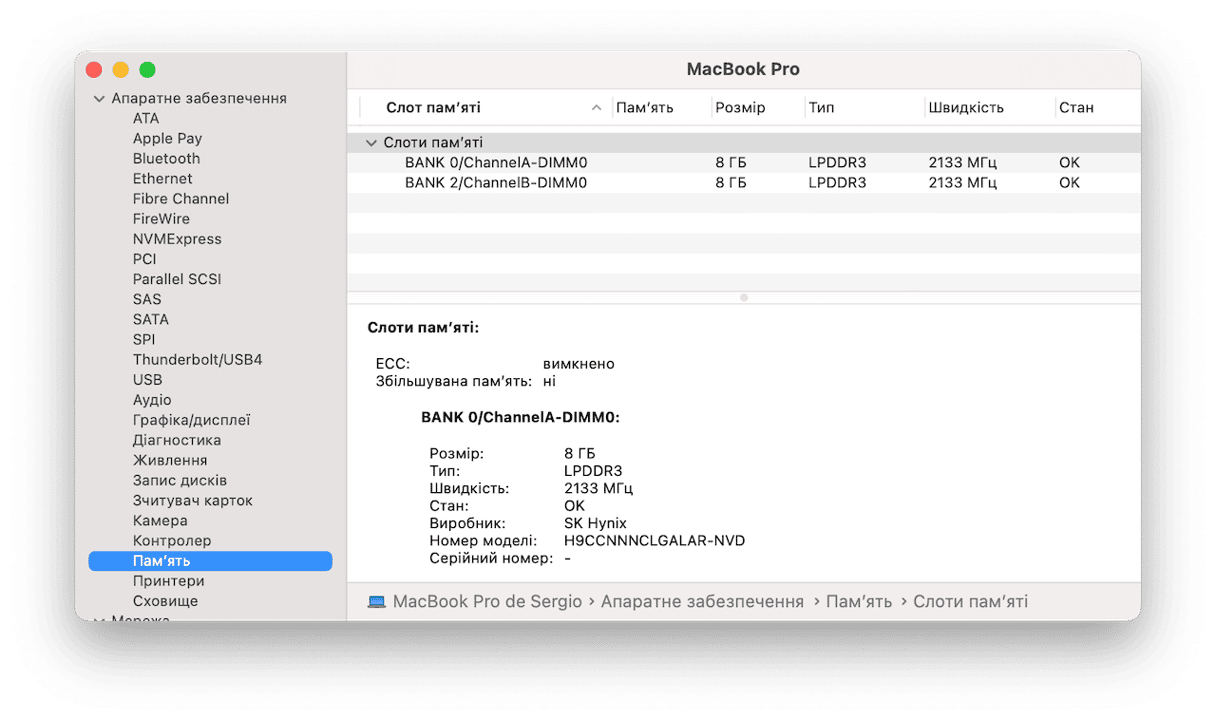The image size is (1216, 720).
Task: Select the highlighted Пам'ять sidebar item
Action: (x=210, y=561)
